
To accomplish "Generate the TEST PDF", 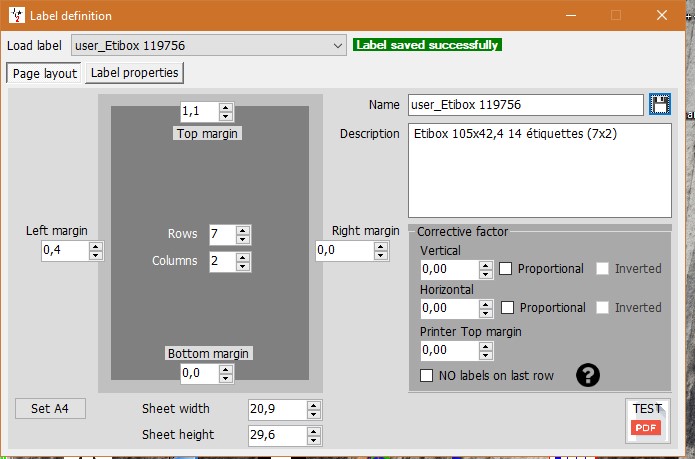I will tap(648, 420).
